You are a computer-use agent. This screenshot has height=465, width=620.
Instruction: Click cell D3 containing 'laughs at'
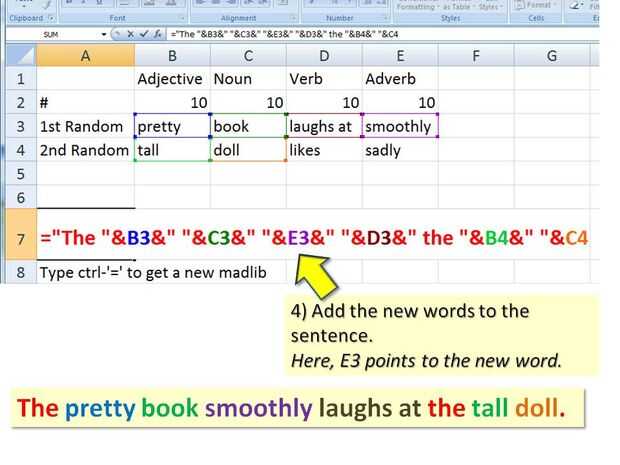323,127
